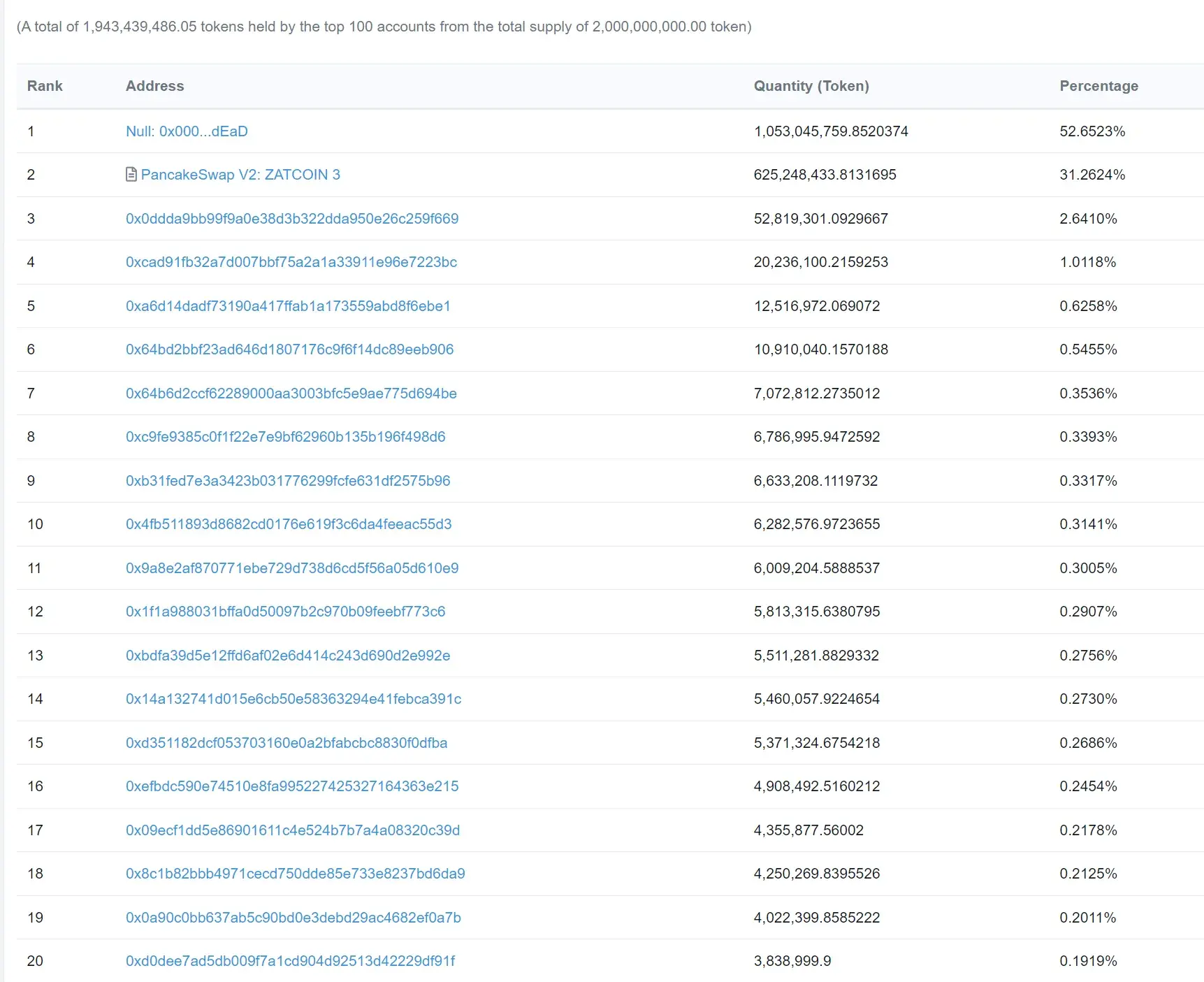Open address 0xc9fe9385c0f1f22e7e9bf62960b135b196f498d6
This screenshot has width=1204, height=982.
click(286, 437)
